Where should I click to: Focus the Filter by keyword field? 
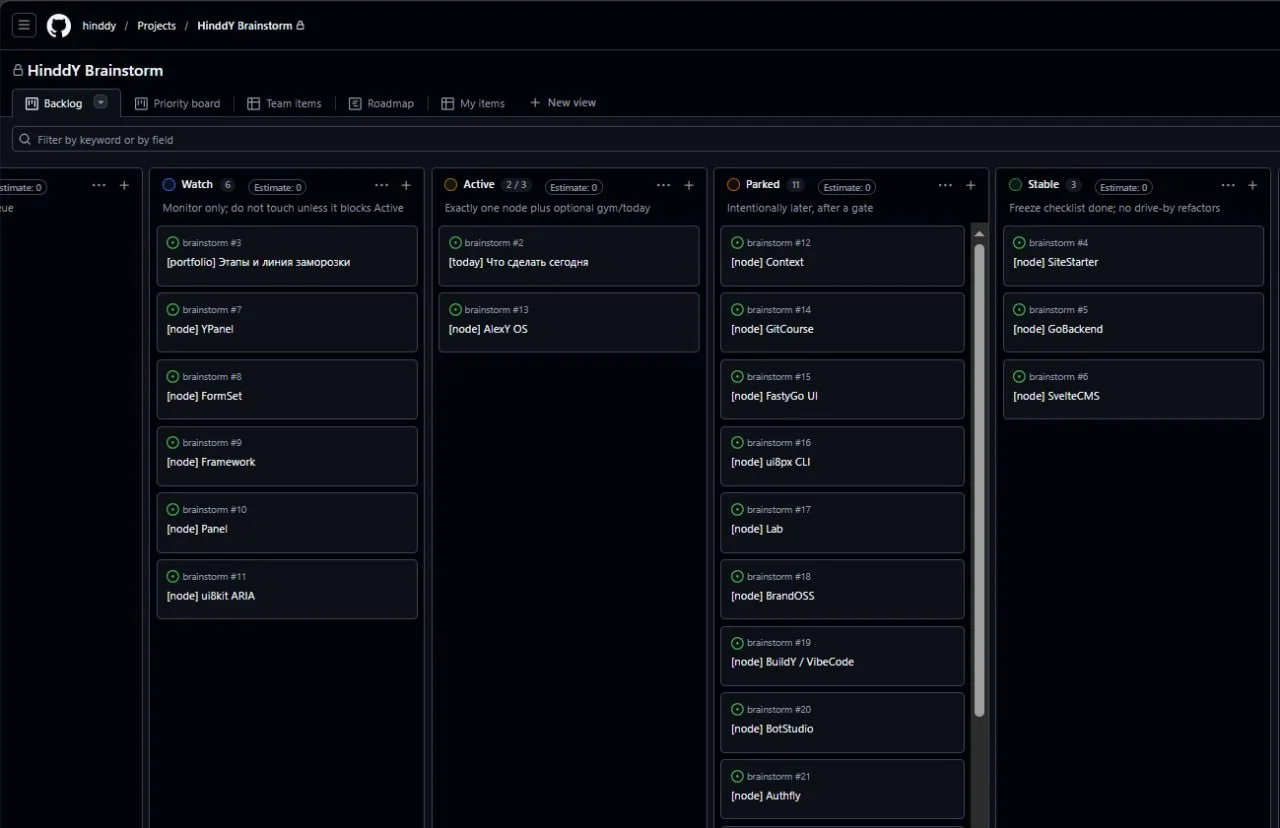pos(645,140)
